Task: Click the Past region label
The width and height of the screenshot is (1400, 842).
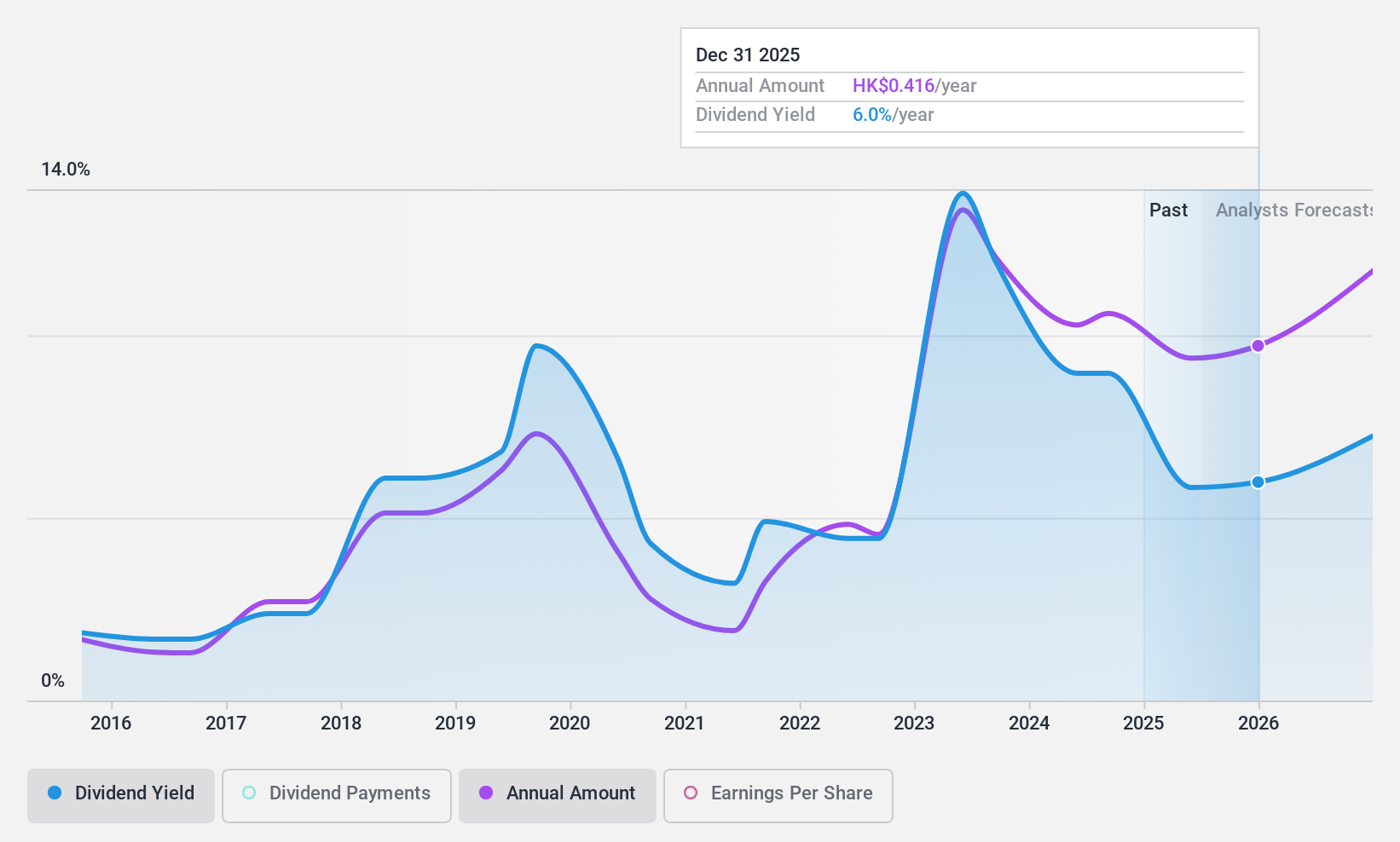Action: [x=1168, y=210]
